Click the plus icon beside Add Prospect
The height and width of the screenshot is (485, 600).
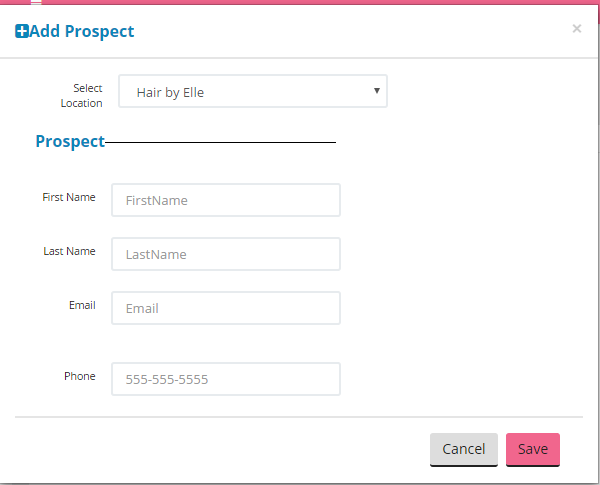(x=22, y=32)
